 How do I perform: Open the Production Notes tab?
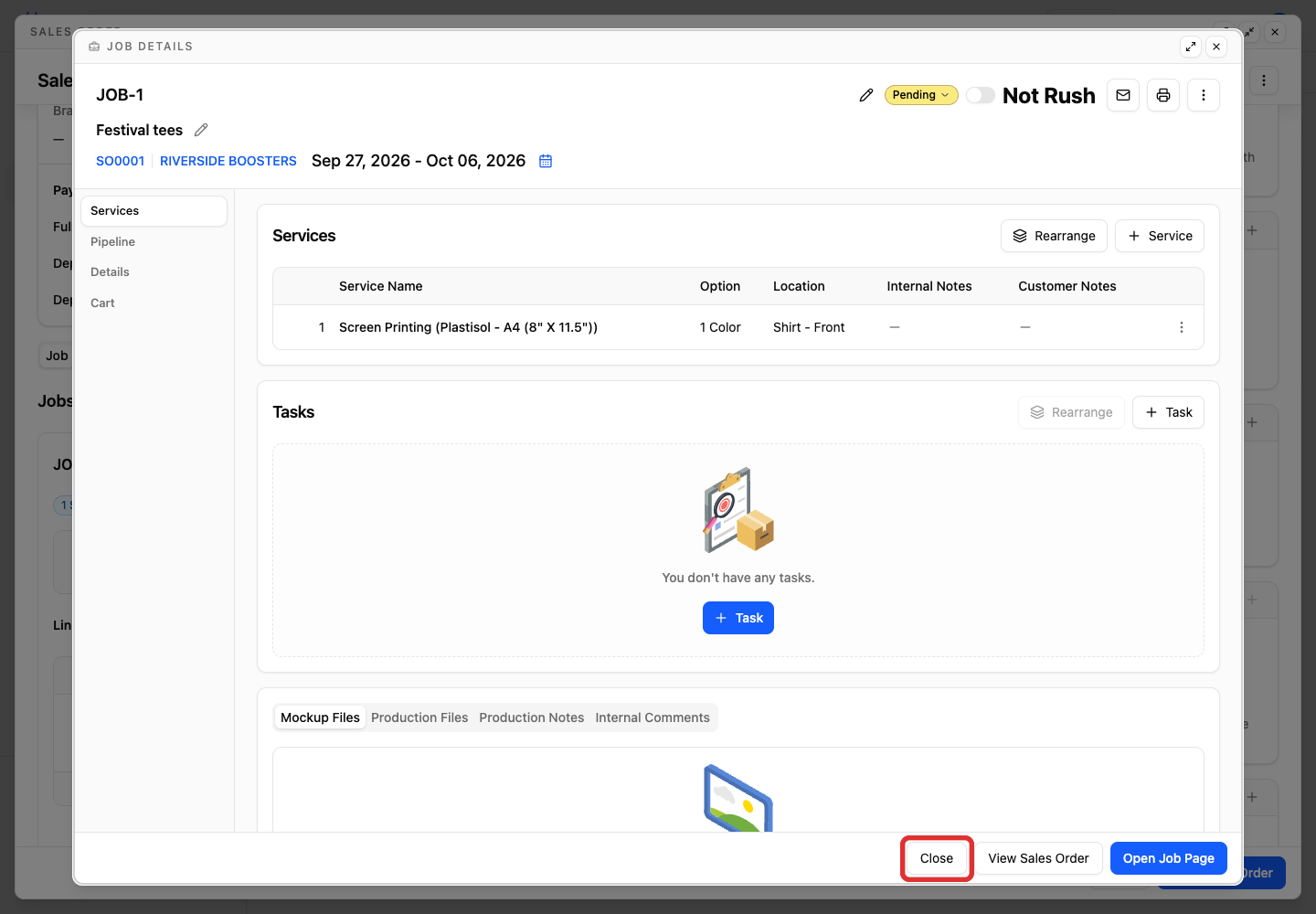532,717
